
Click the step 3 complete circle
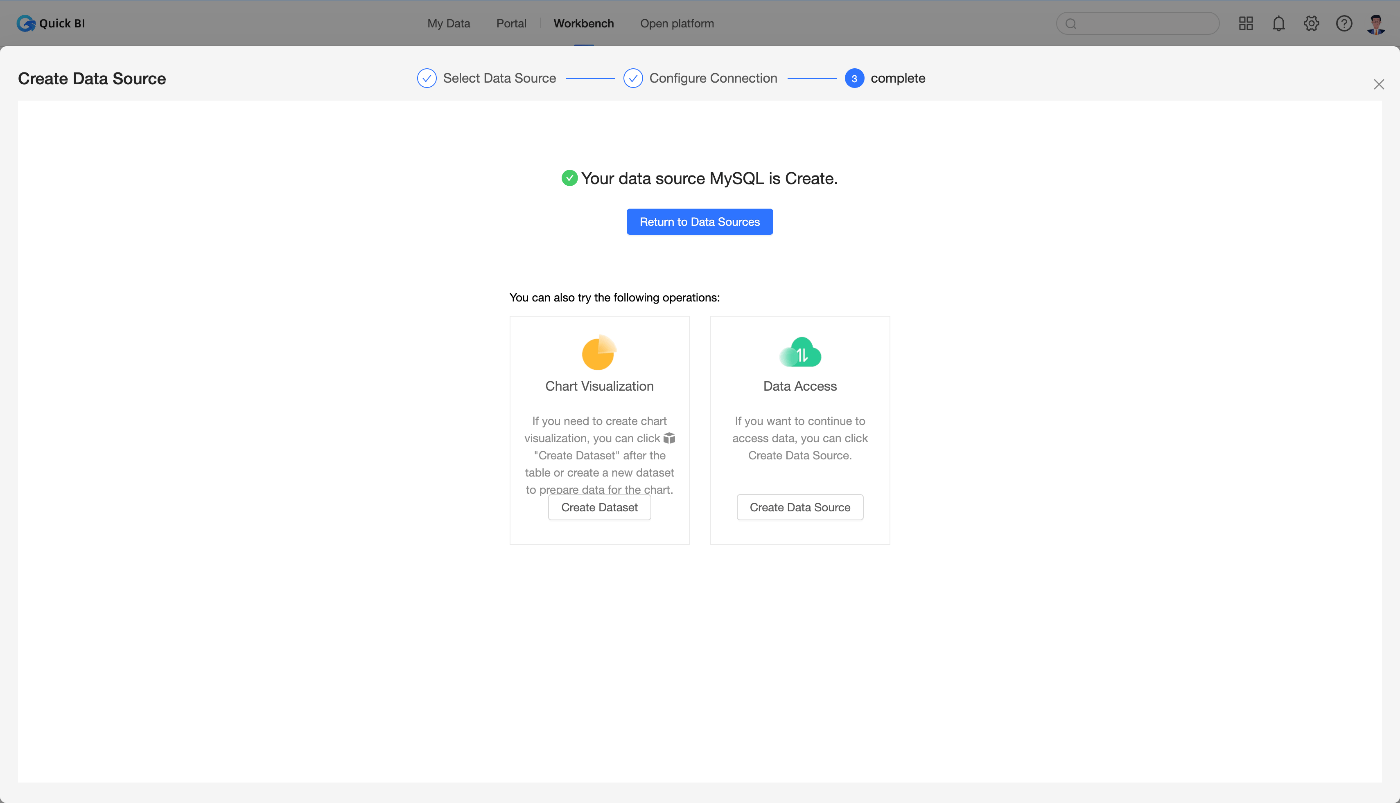854,78
